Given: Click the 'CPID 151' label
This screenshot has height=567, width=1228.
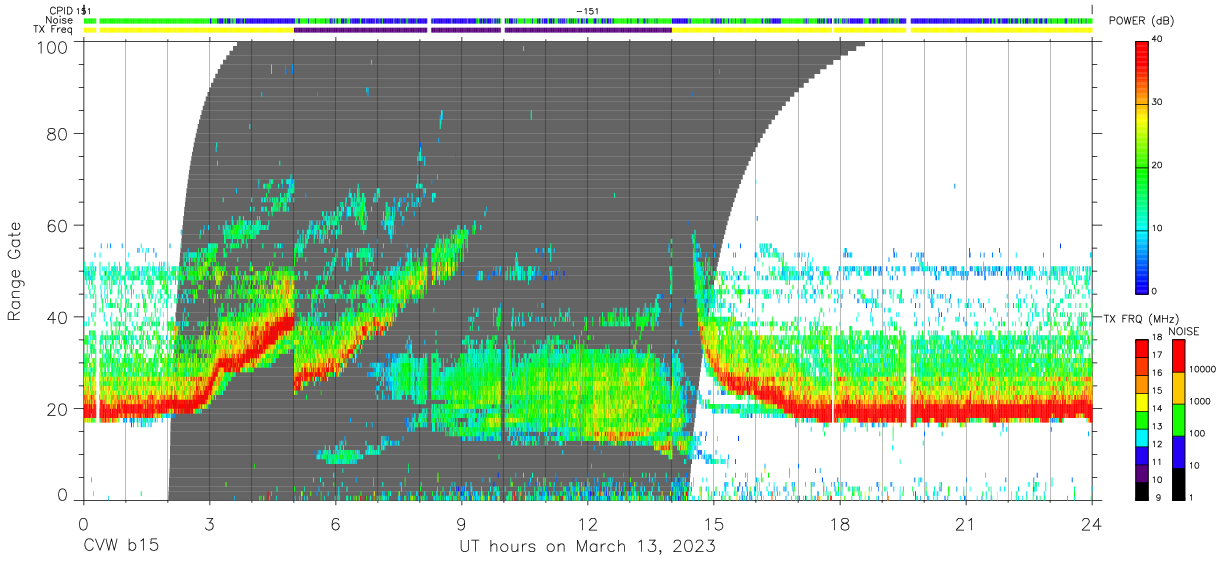Looking at the screenshot, I should tap(69, 10).
